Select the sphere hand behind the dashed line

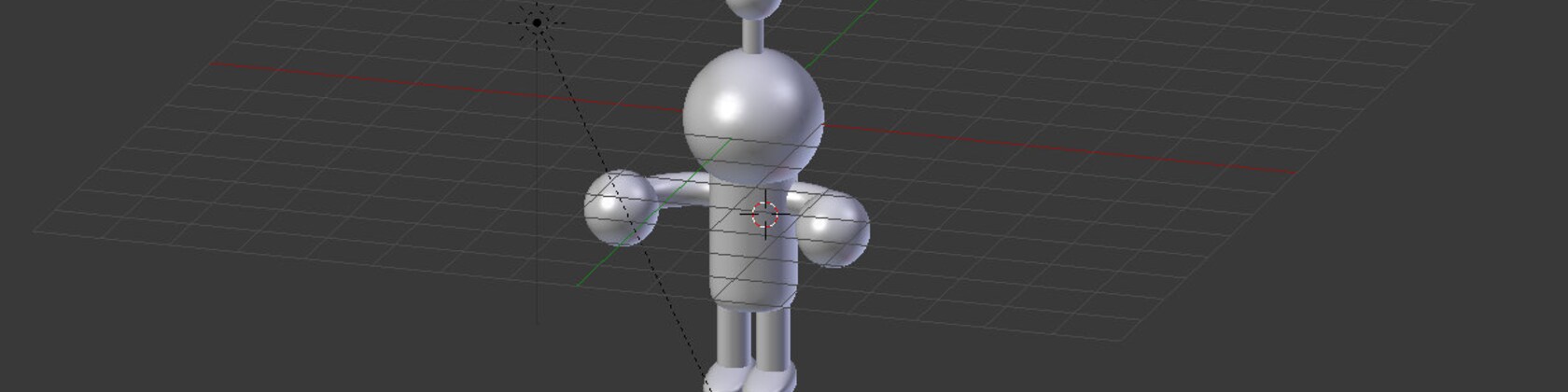click(x=621, y=208)
